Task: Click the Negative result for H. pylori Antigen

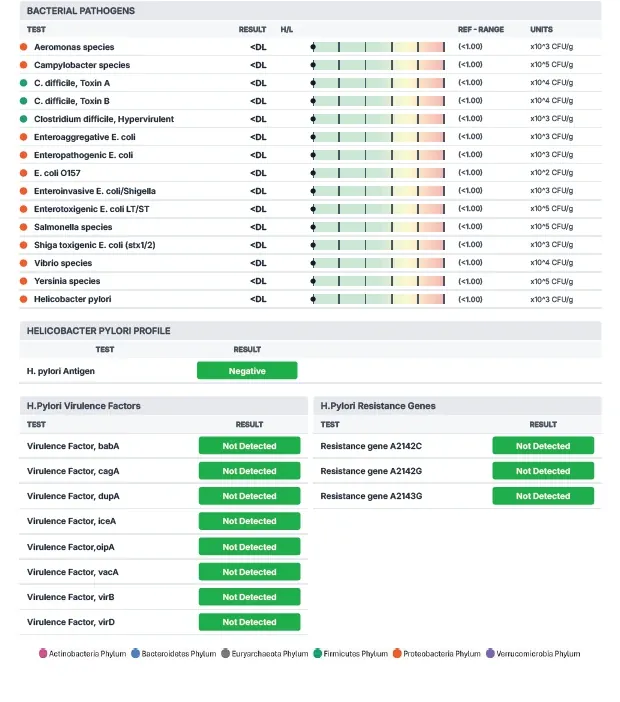Action: [x=247, y=371]
